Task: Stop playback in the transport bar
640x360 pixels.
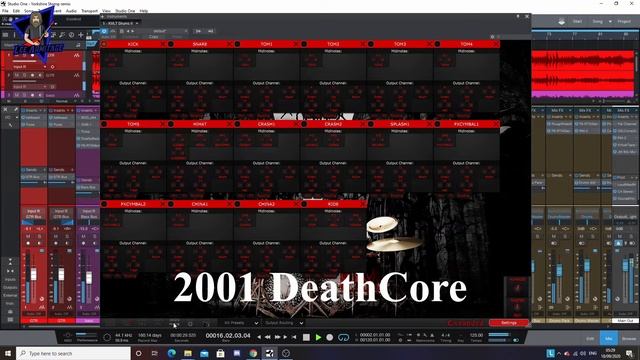Action: point(306,337)
